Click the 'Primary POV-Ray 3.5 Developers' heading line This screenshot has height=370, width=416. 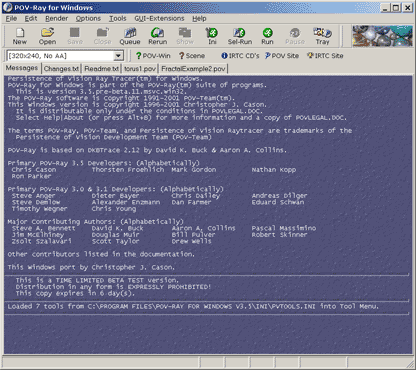coord(103,163)
